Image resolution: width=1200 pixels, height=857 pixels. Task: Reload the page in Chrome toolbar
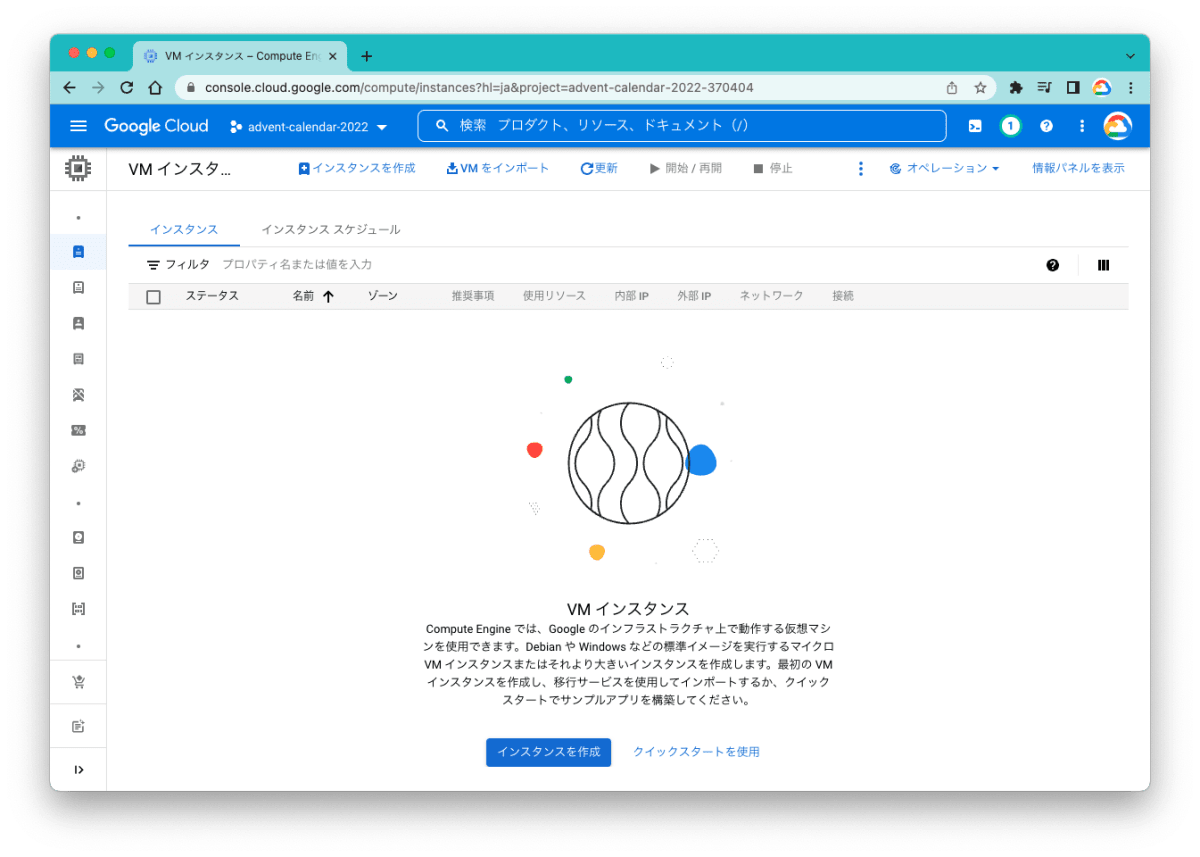(127, 88)
